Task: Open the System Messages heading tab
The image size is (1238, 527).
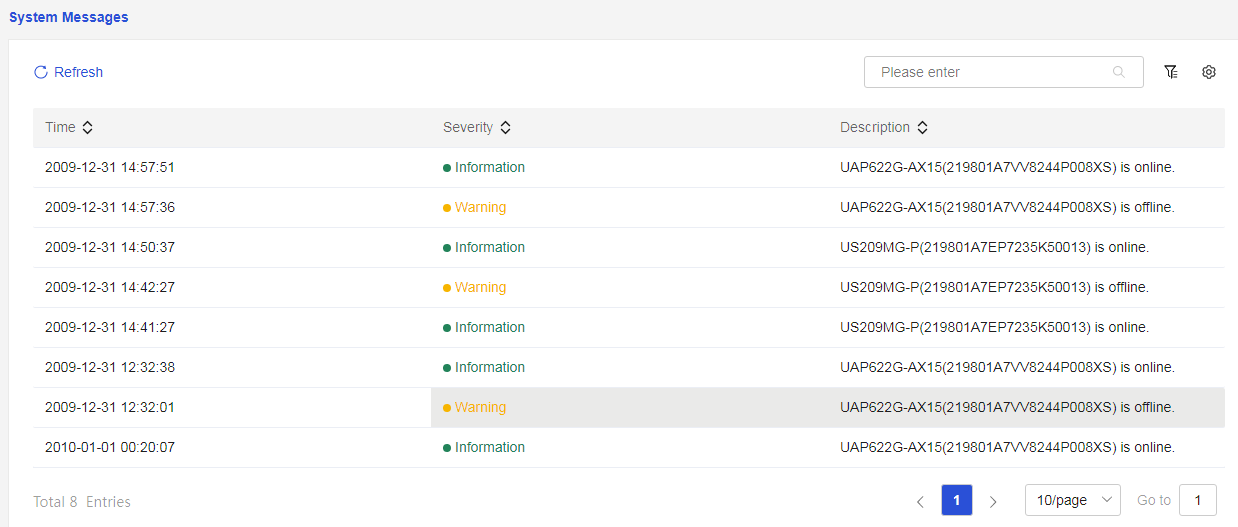Action: [69, 17]
